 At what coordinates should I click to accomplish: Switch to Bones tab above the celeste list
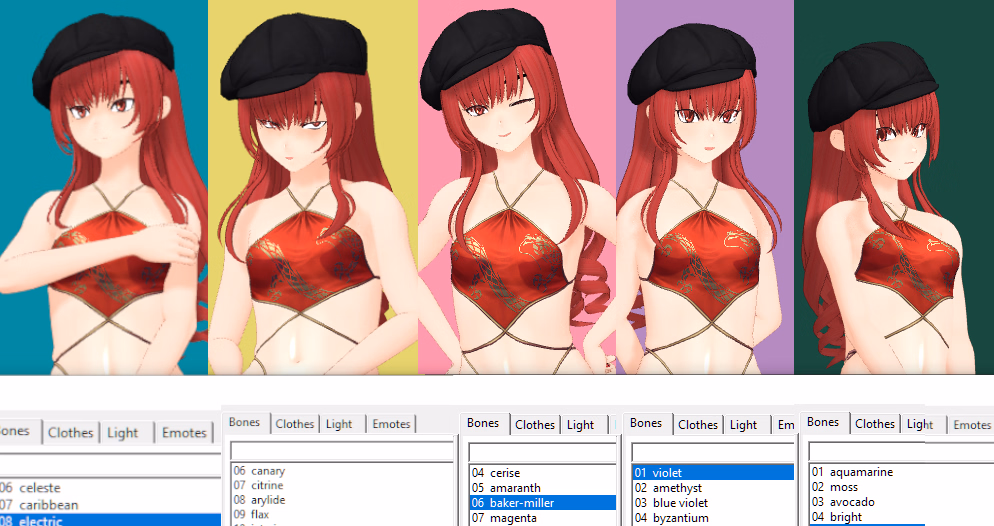19,432
